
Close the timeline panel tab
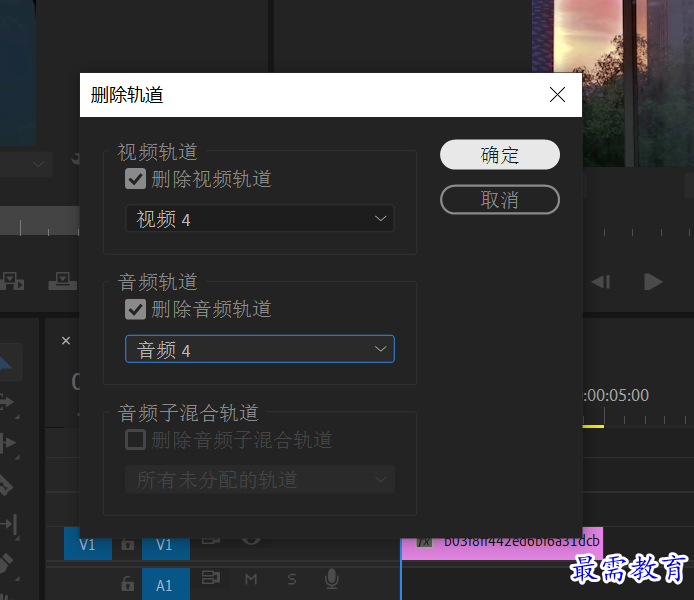(66, 341)
